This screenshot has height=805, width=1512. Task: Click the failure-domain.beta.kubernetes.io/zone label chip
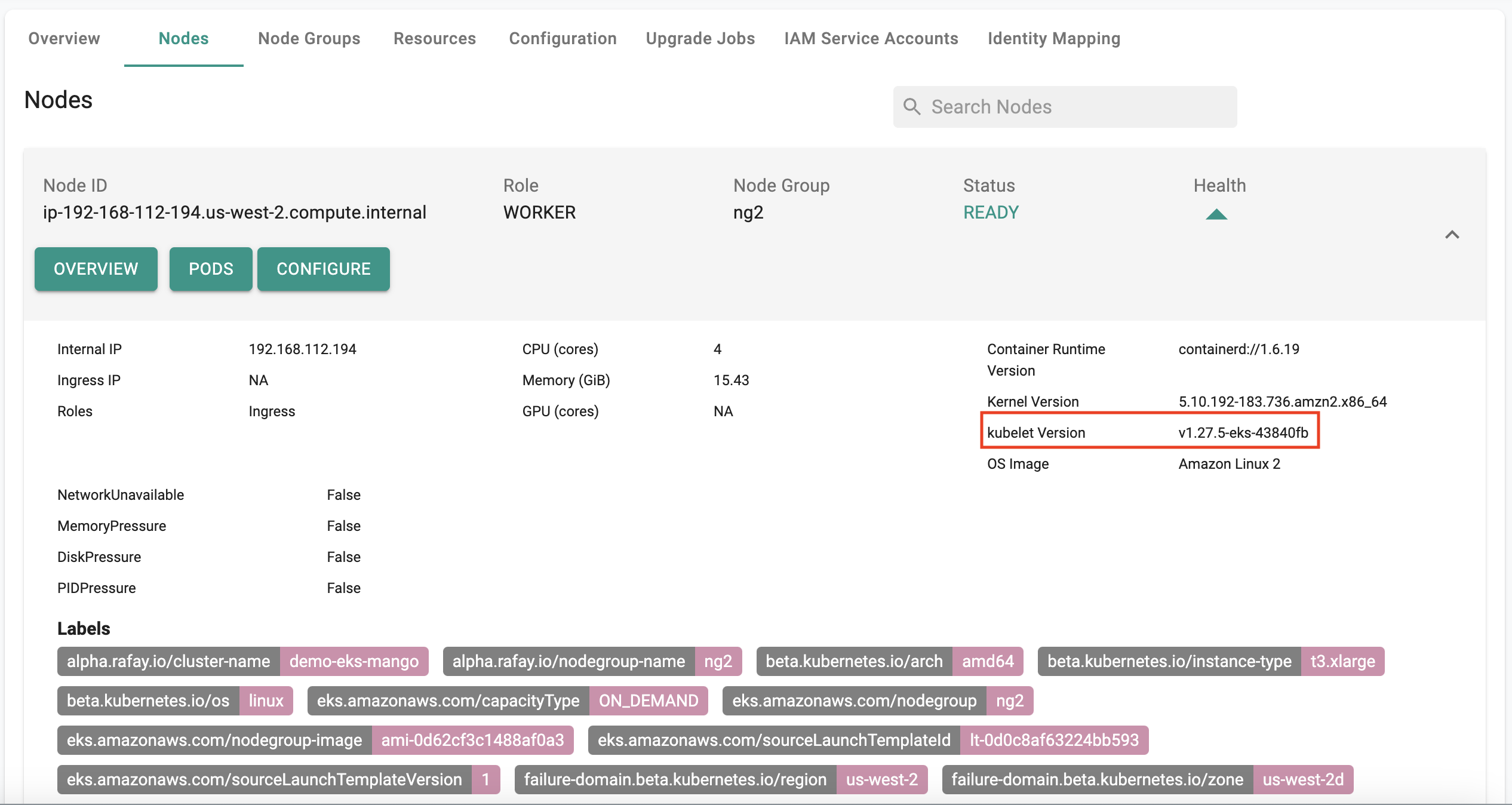click(1098, 779)
